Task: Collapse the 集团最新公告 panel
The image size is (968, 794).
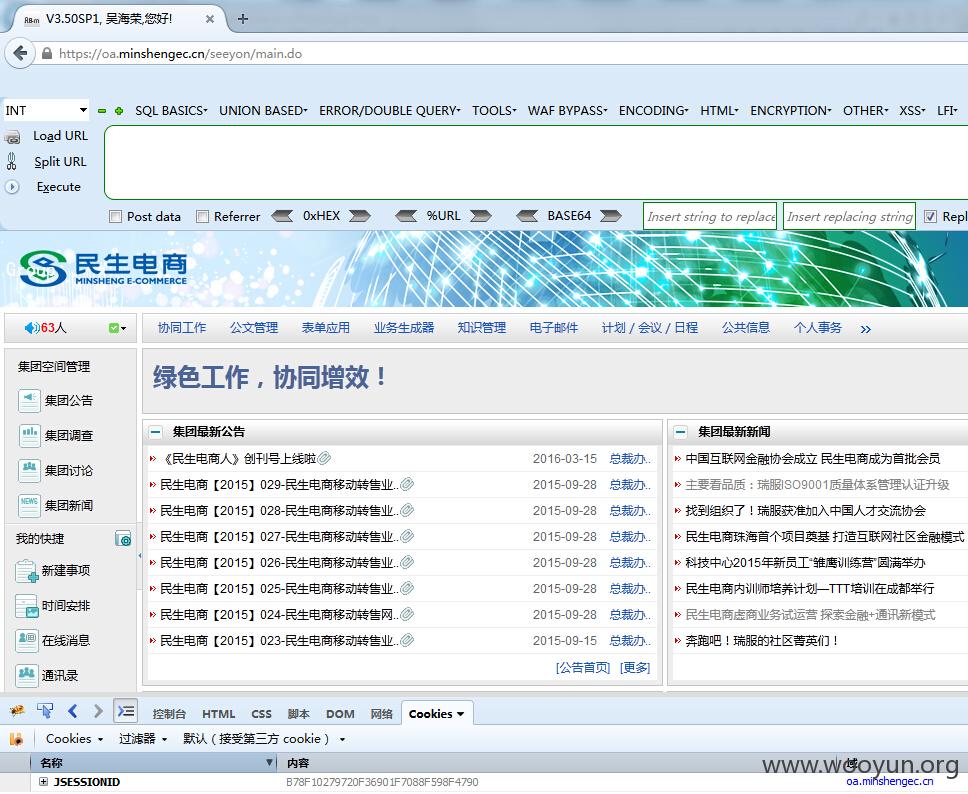Action: (156, 432)
